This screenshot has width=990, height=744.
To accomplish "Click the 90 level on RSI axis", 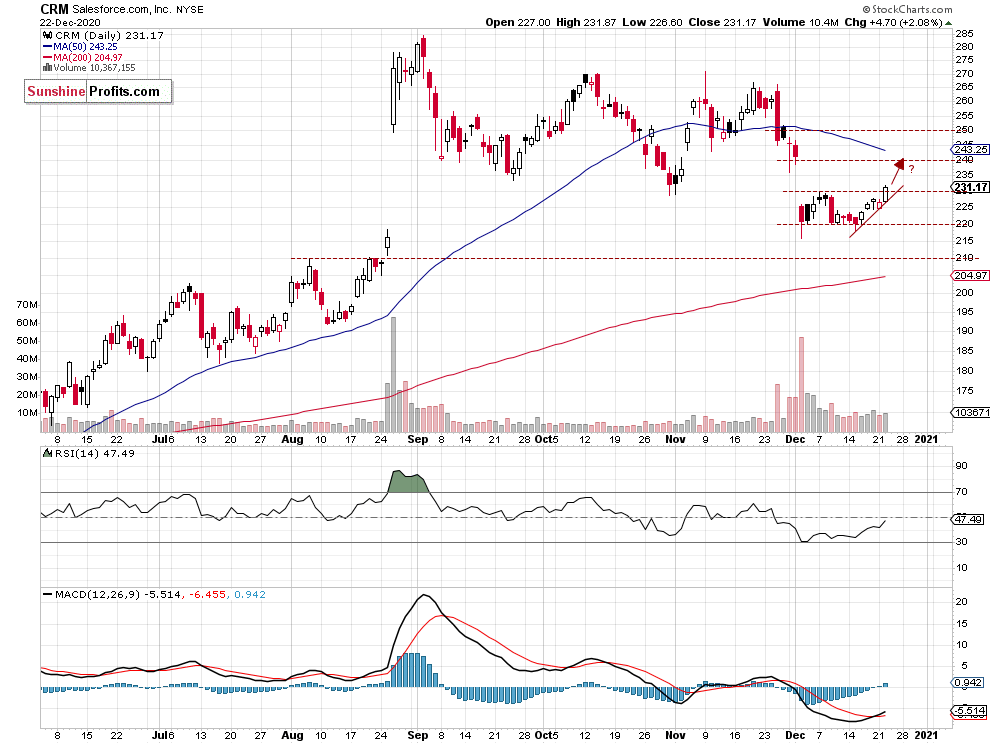I will click(961, 466).
